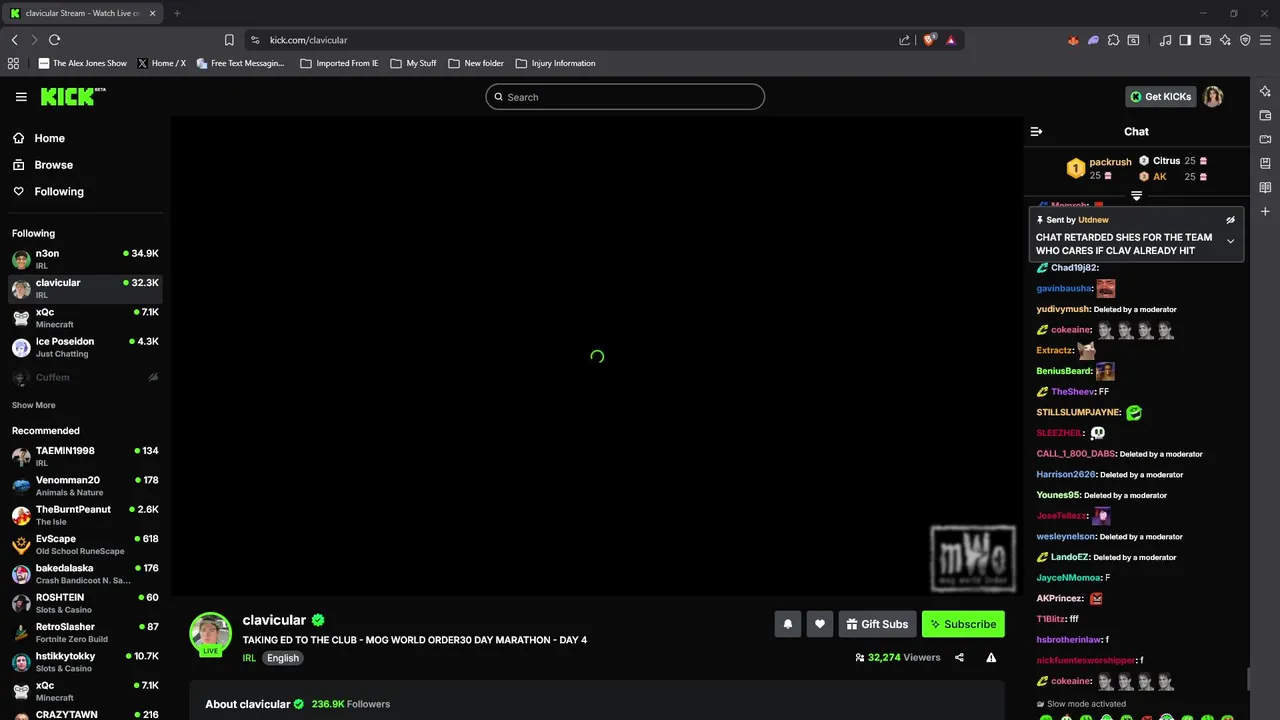Open the Extensions puzzle-piece menu
The image size is (1280, 720).
(x=1113, y=40)
